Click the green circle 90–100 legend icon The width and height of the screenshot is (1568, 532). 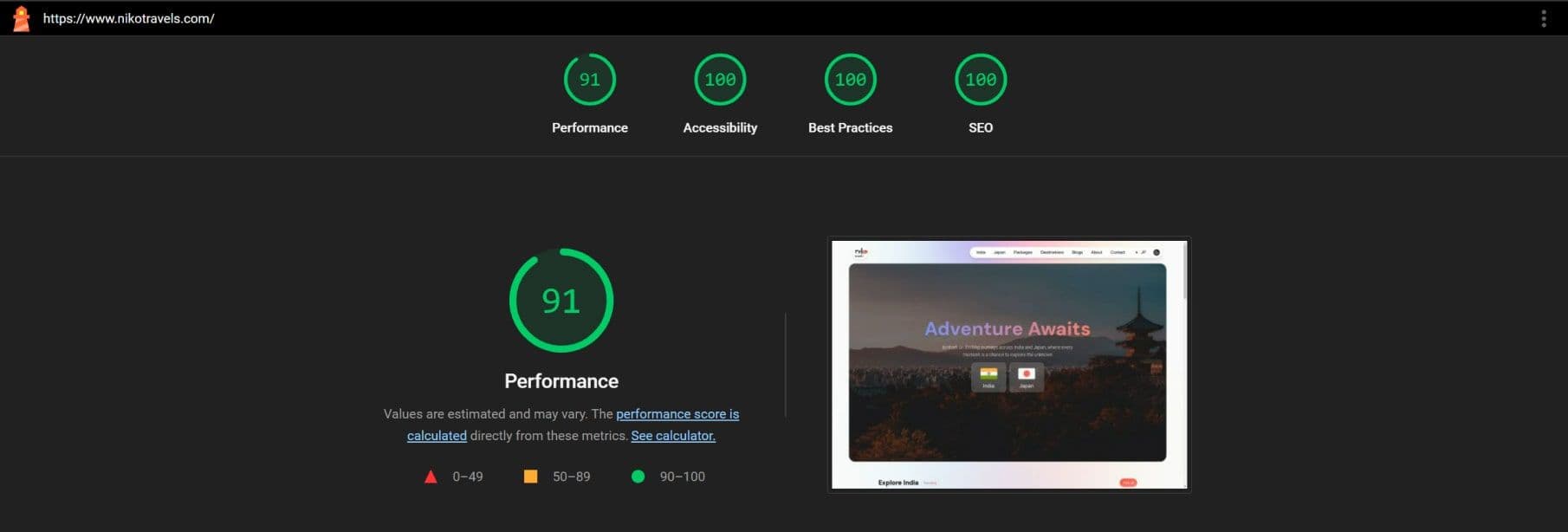638,477
